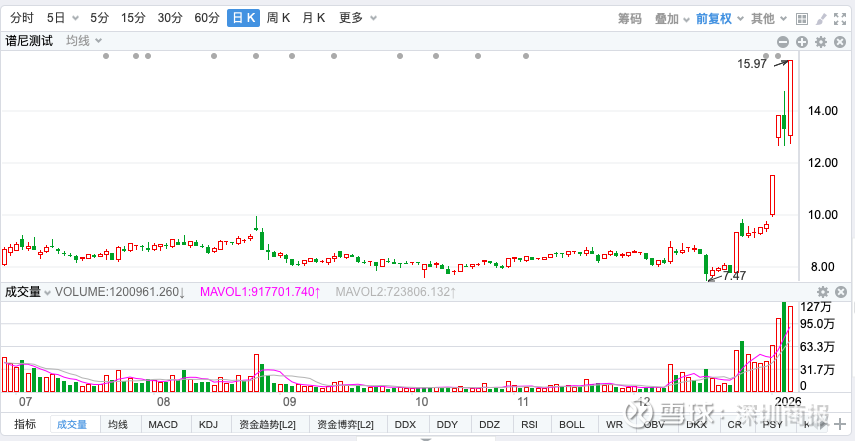Open the 资金博弈[L2] indicator tab
Viewport: 855px width, 441px height.
click(x=346, y=425)
